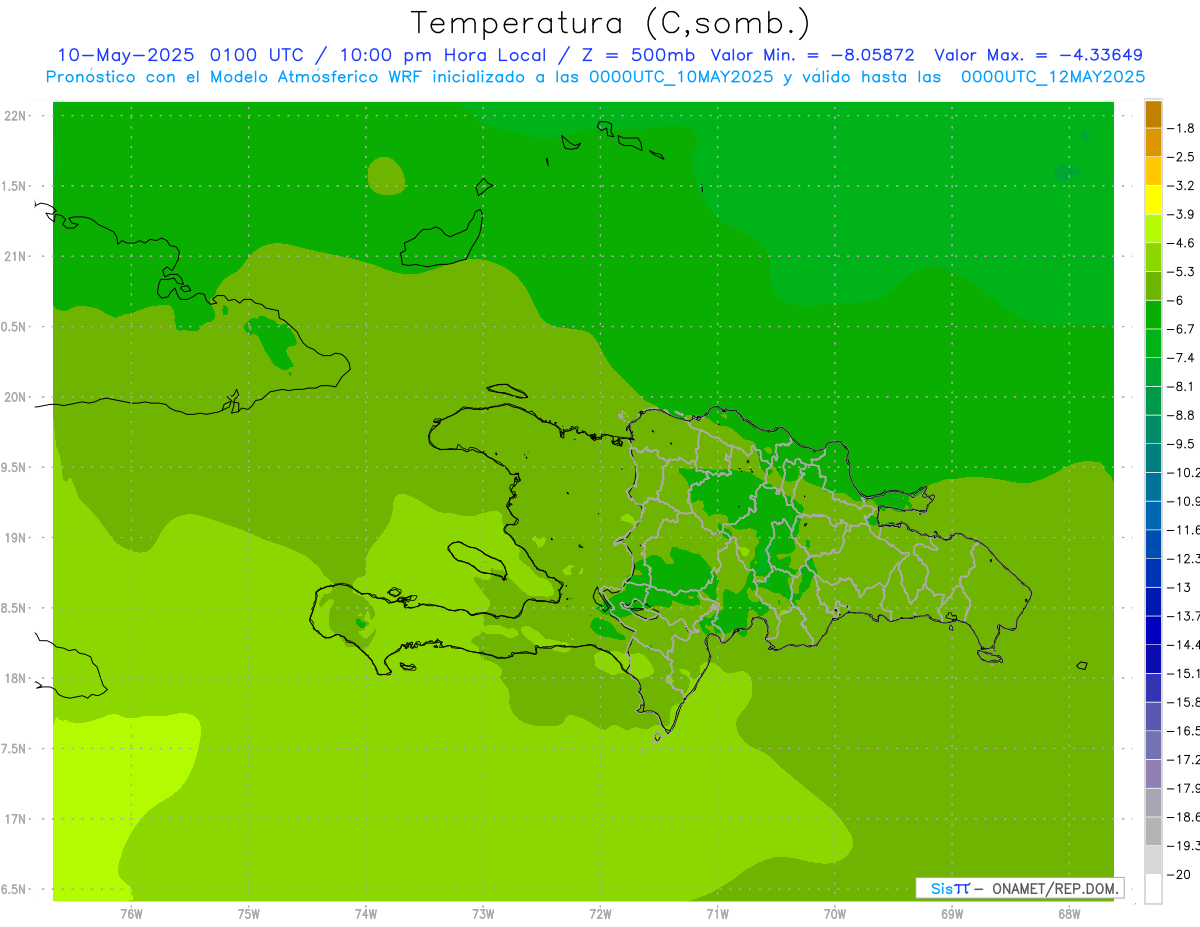Click the 71W longitude label
Image resolution: width=1200 pixels, height=927 pixels.
pyautogui.click(x=717, y=913)
